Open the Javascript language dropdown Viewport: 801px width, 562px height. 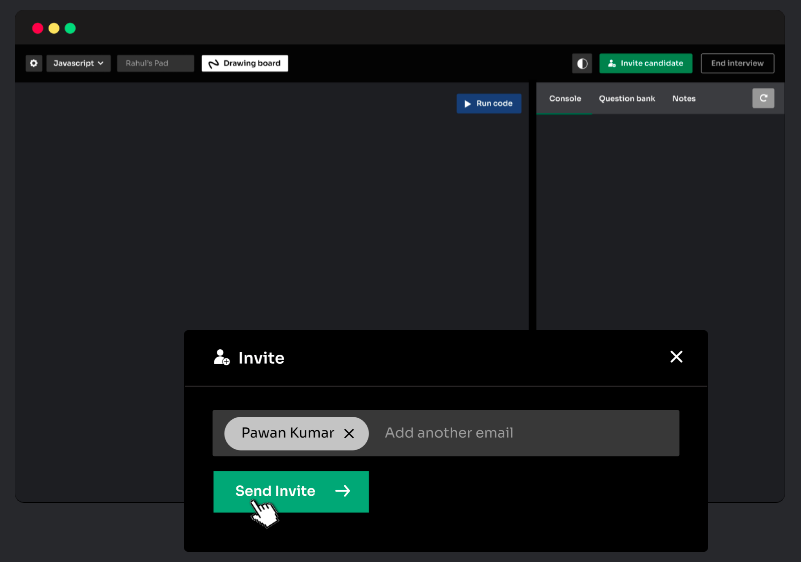(78, 63)
